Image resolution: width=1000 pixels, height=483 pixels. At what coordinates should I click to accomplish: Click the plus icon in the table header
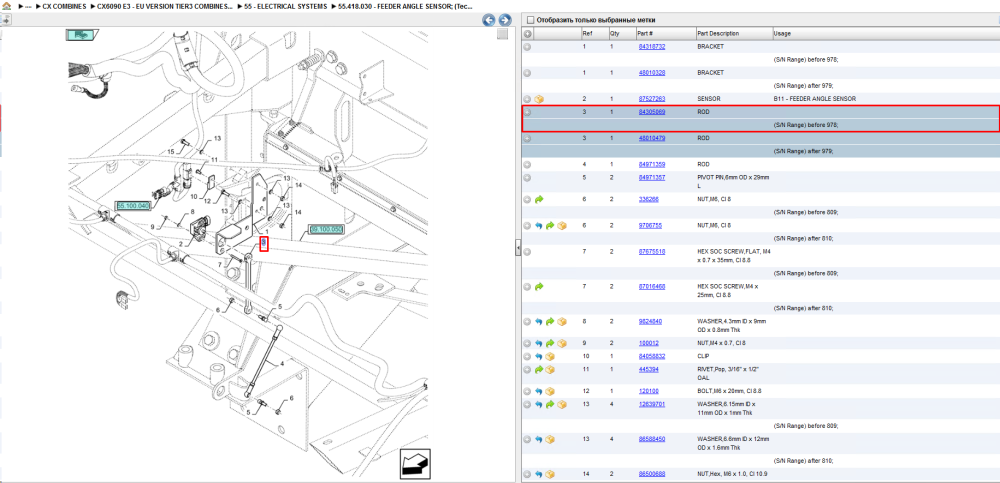point(527,33)
